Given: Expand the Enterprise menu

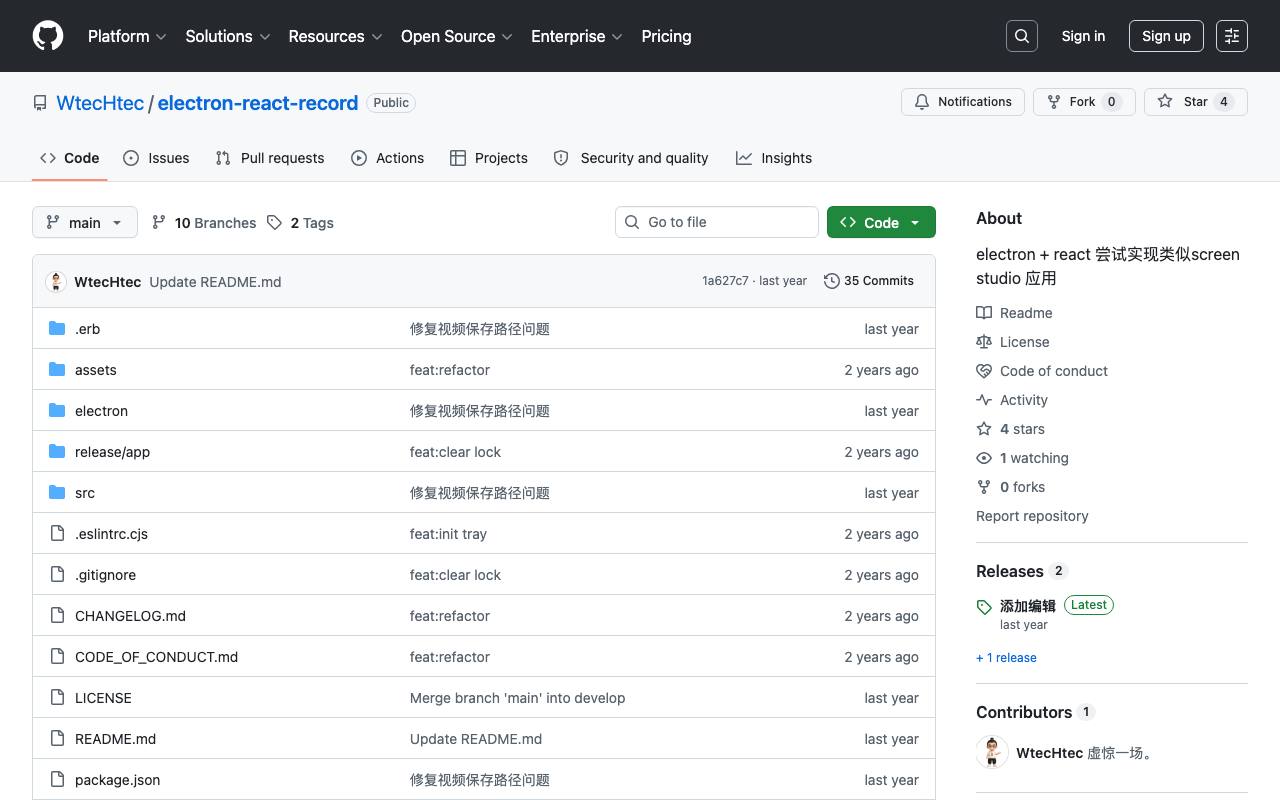Looking at the screenshot, I should [x=577, y=36].
